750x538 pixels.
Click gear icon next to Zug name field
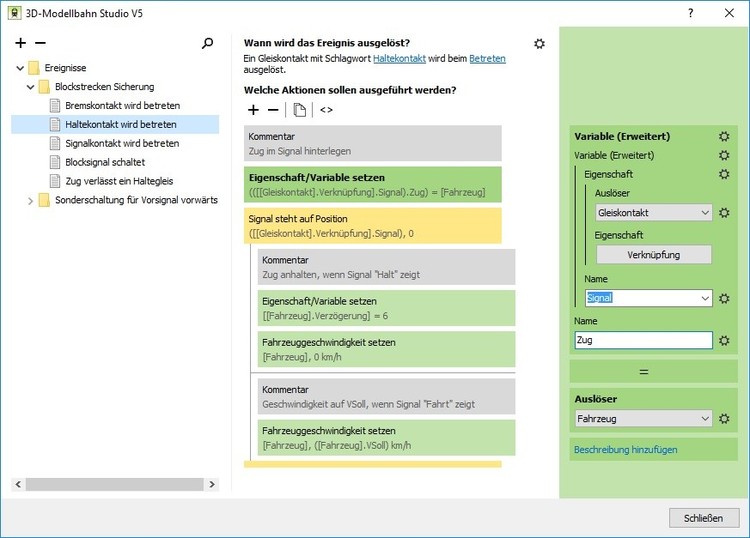(724, 341)
